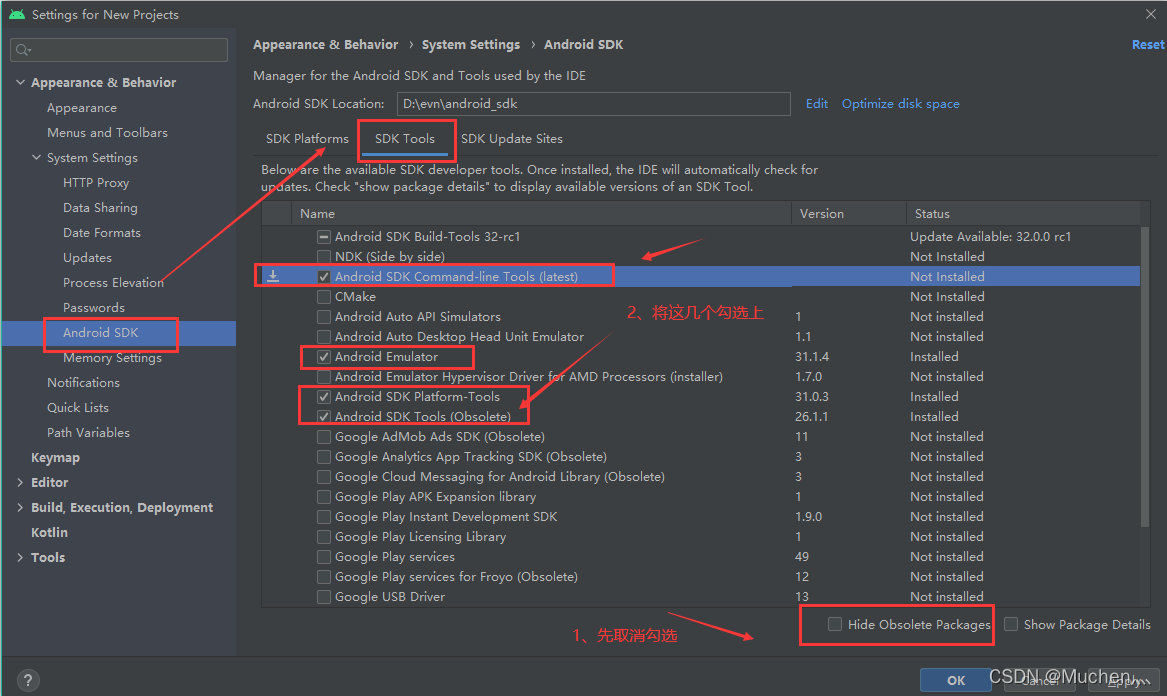
Task: Uncheck Android SDK Platform-Tools checkbox
Action: point(324,397)
